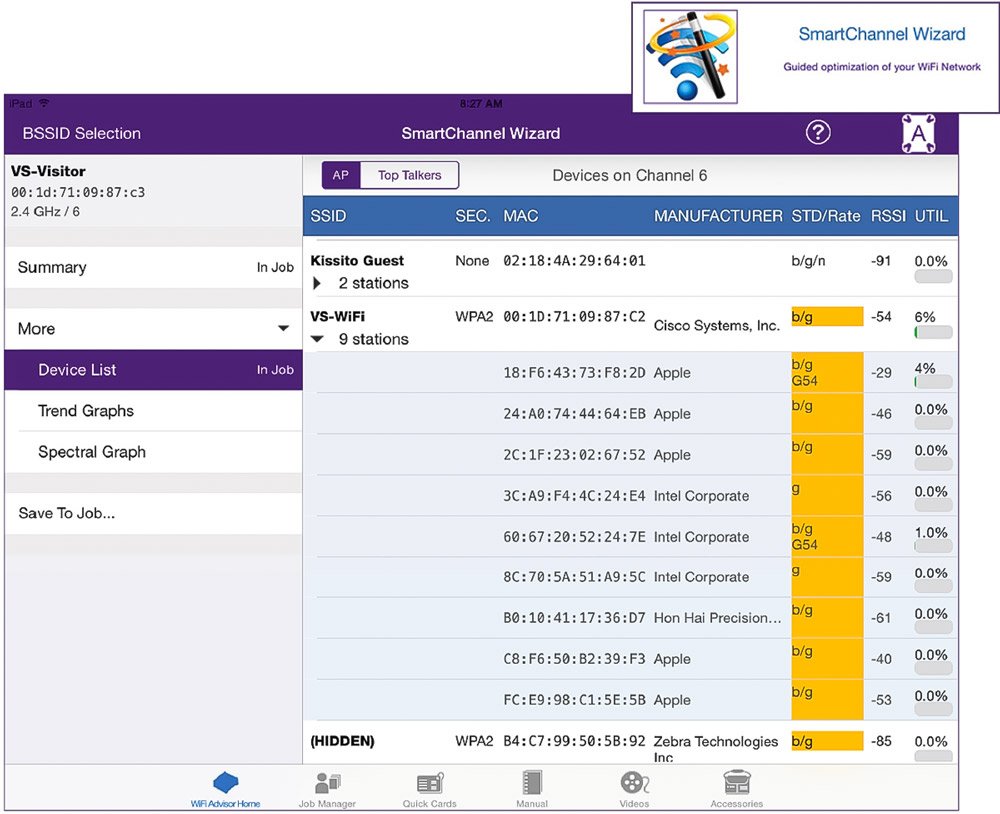Click the VS-WiFi SSID name

(337, 316)
